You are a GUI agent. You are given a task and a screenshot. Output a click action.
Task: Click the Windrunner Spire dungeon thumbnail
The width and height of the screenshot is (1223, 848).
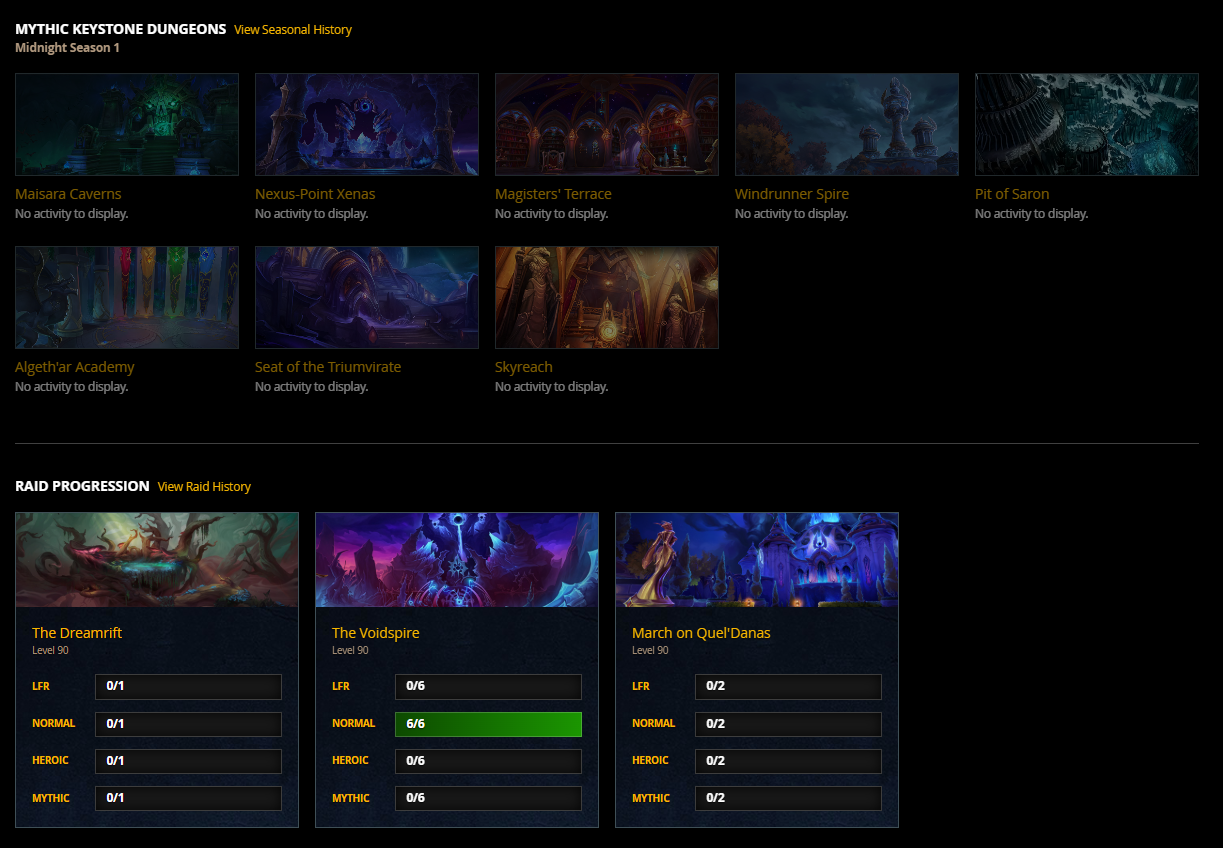[847, 125]
